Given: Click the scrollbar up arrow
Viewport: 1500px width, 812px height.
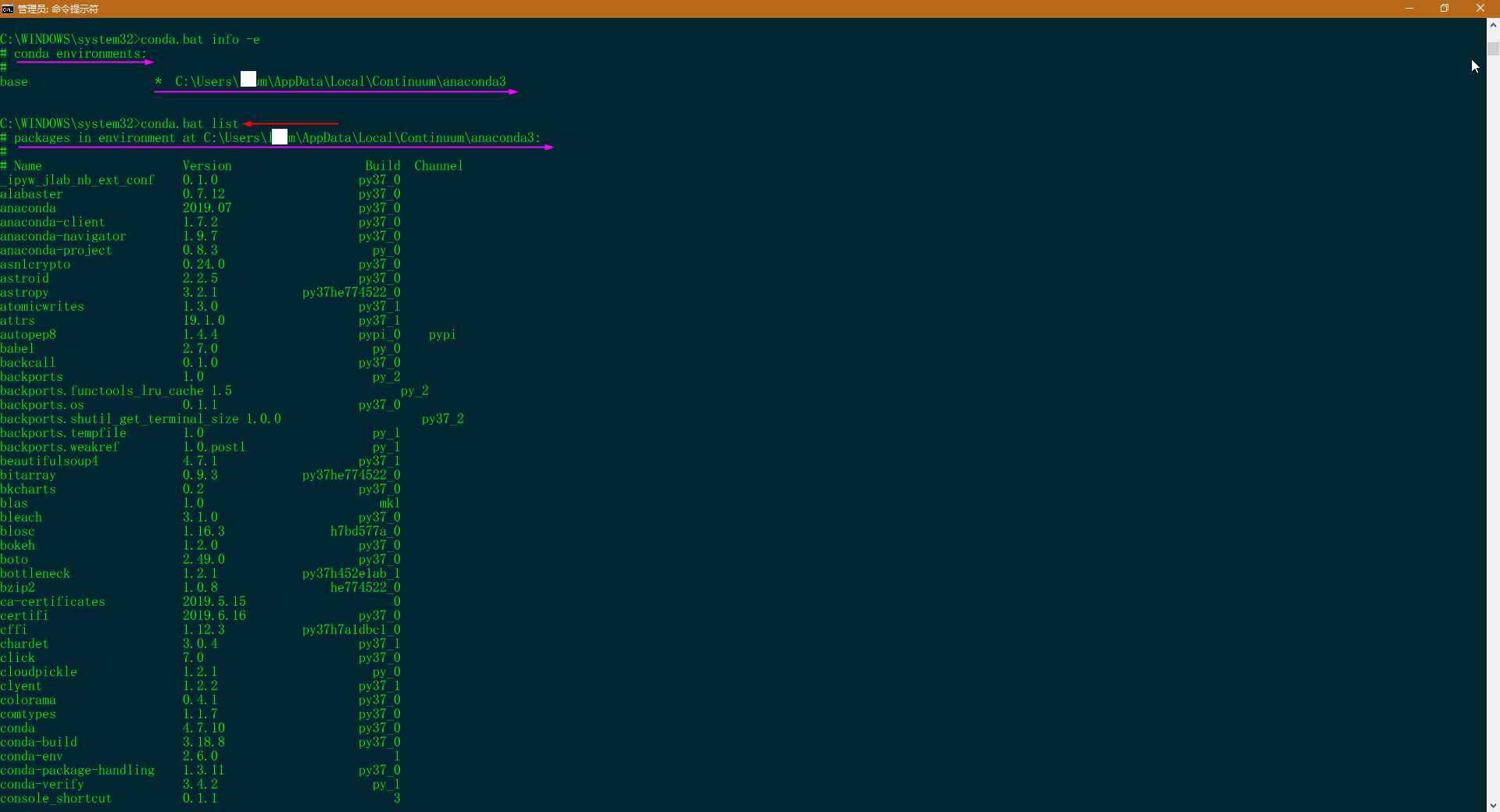Looking at the screenshot, I should pos(1493,25).
